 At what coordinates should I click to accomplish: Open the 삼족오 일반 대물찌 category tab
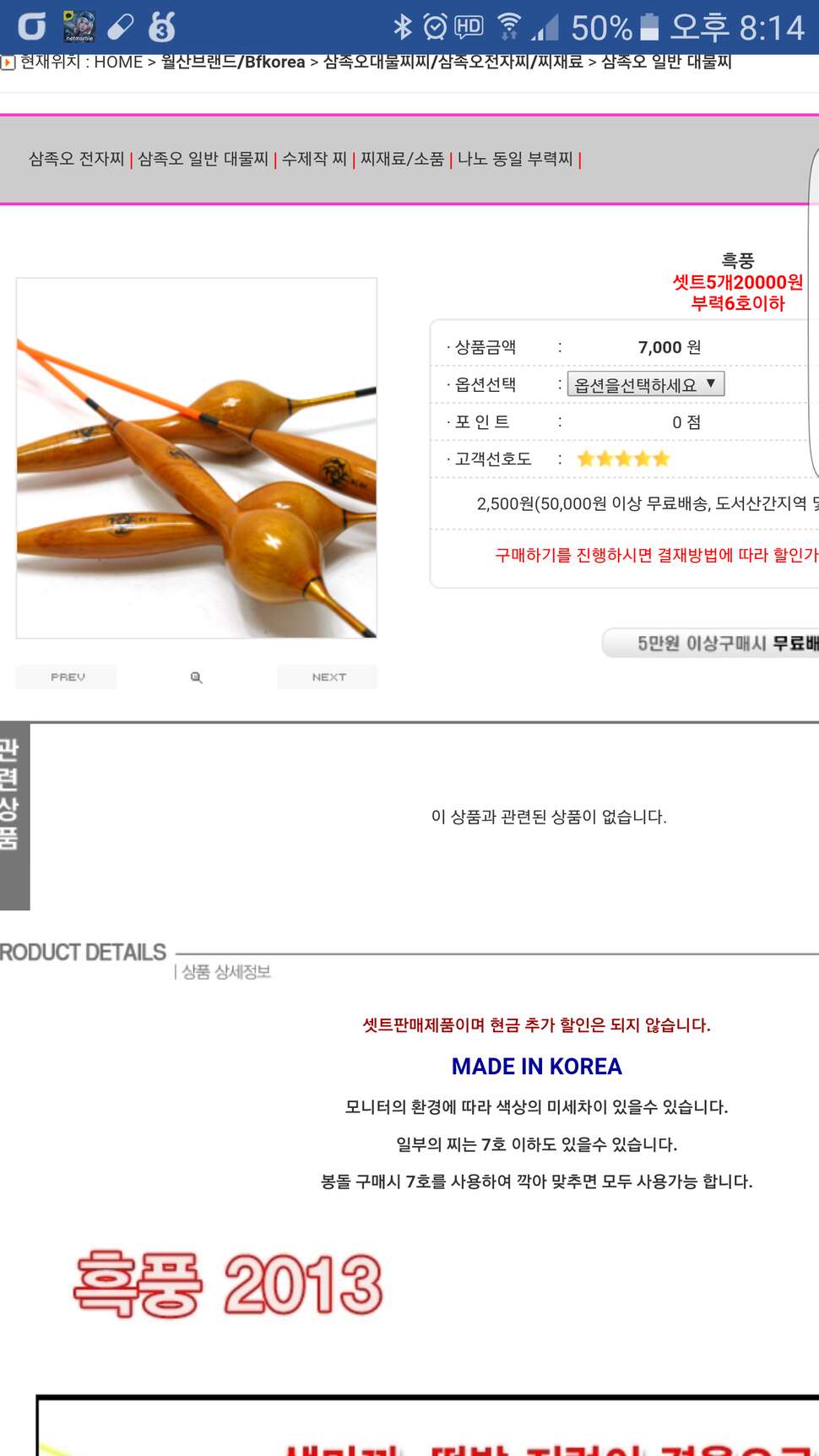(203, 159)
